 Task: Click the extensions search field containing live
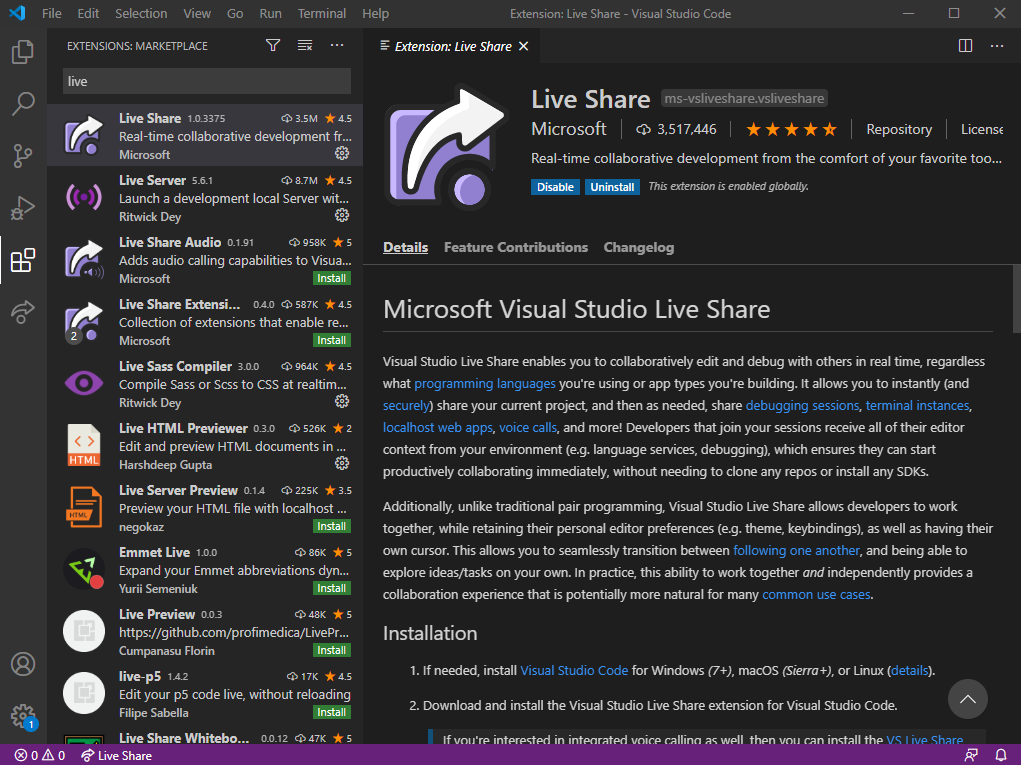[207, 81]
